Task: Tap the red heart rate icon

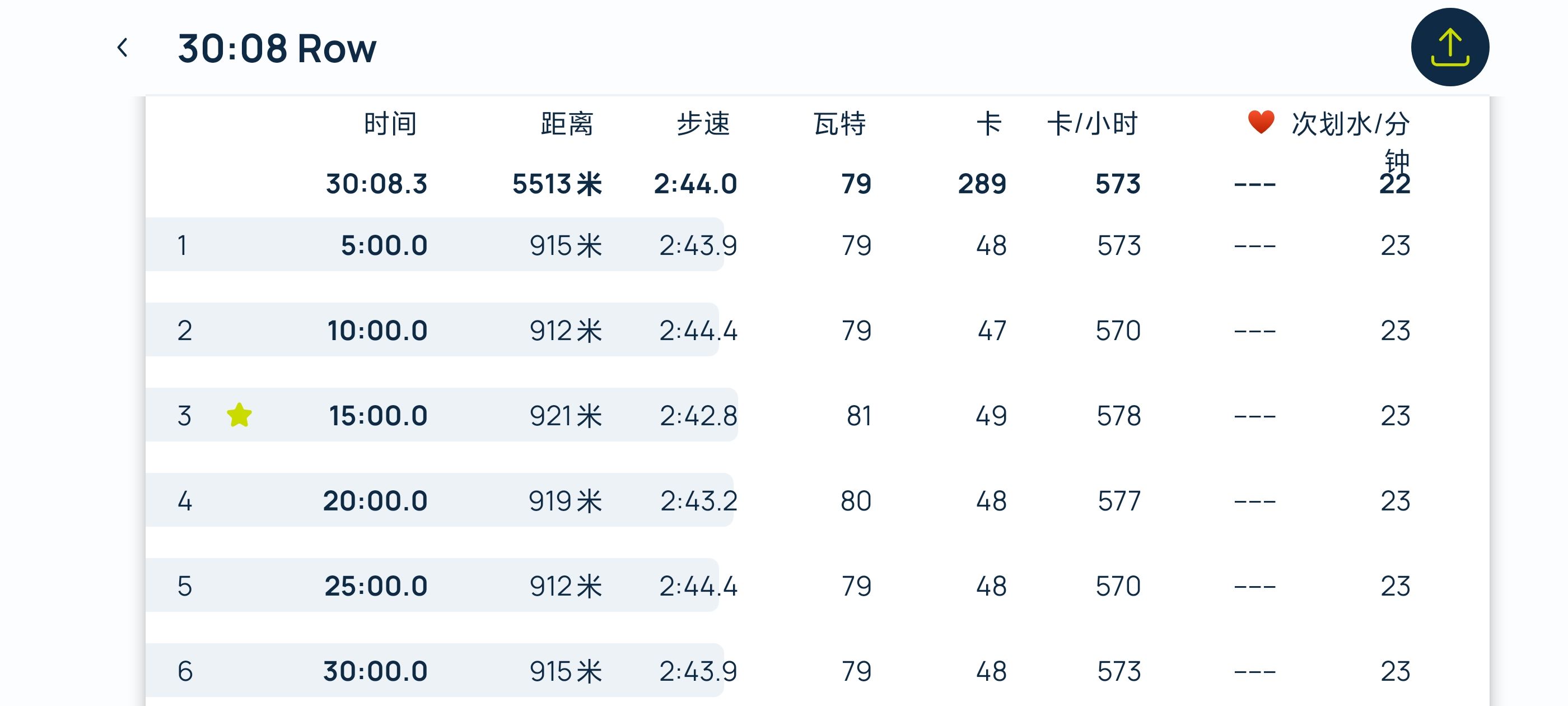Action: pos(1261,122)
